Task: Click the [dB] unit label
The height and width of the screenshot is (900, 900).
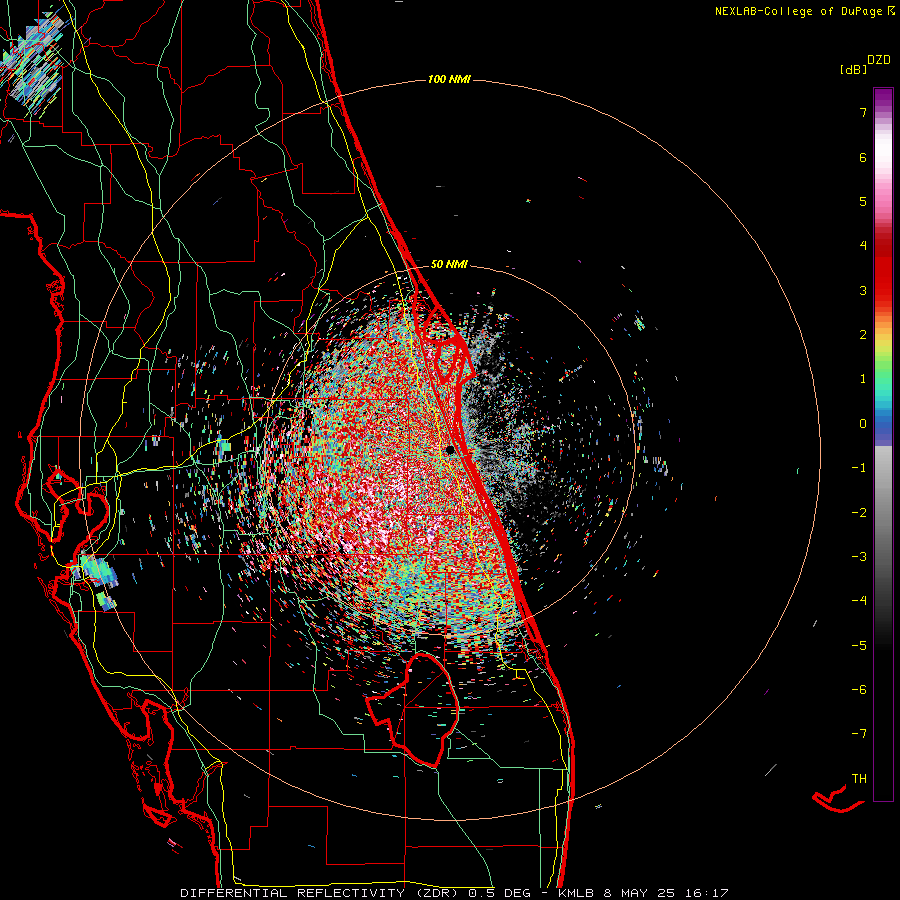Action: point(854,69)
